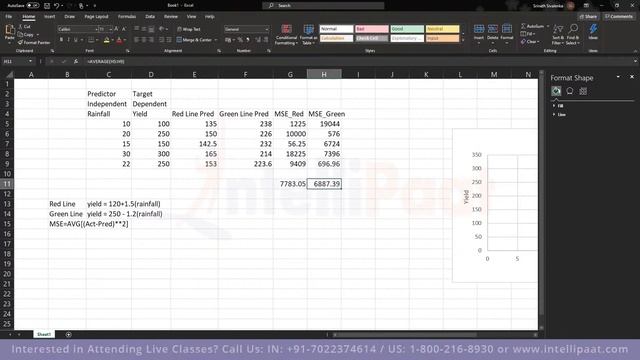
Task: Apply the Bad cell style
Action: click(x=372, y=29)
